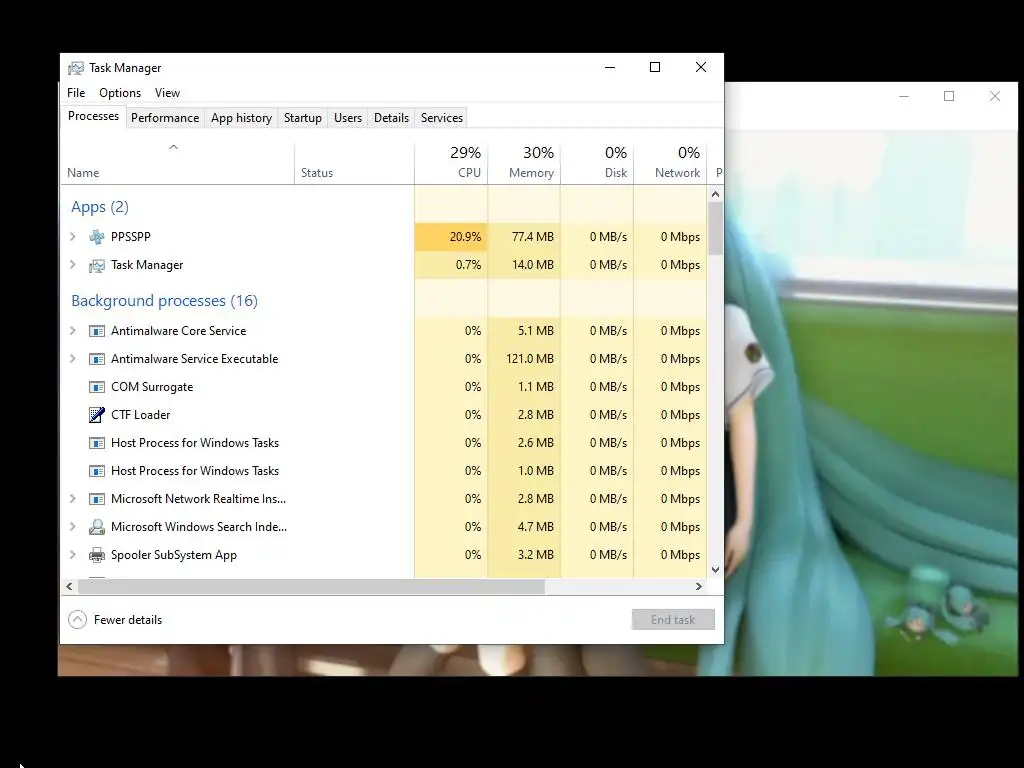
Task: Click PPSSPP's 20.9% CPU value
Action: [451, 236]
